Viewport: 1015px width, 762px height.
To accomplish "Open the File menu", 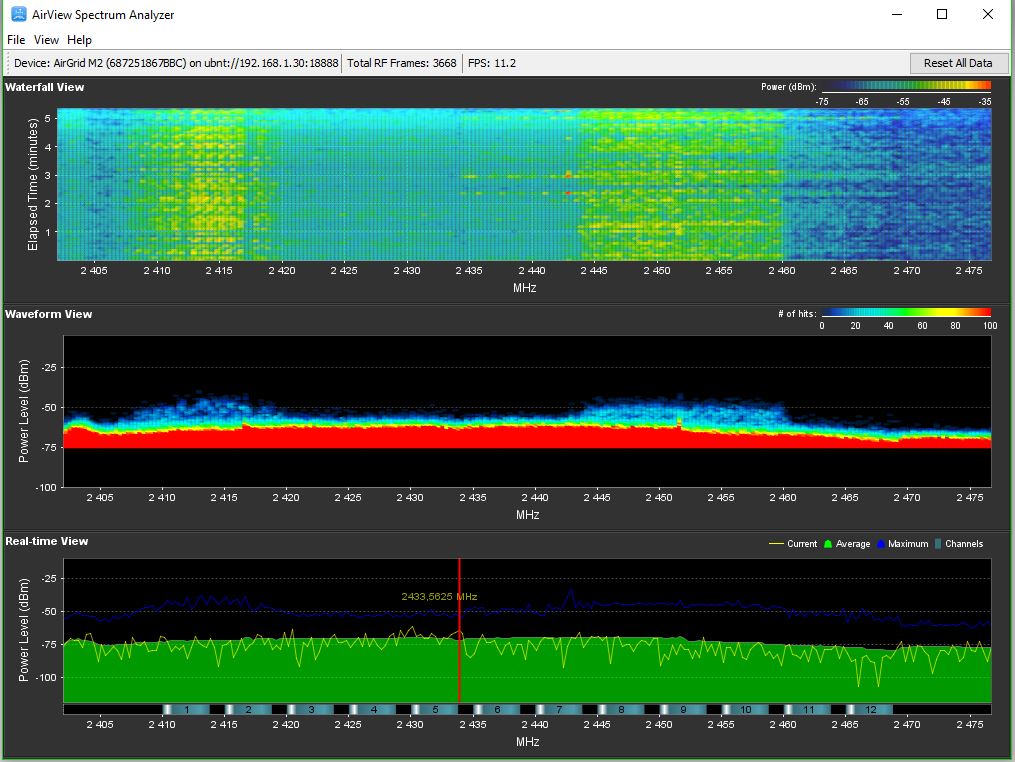I will [16, 40].
